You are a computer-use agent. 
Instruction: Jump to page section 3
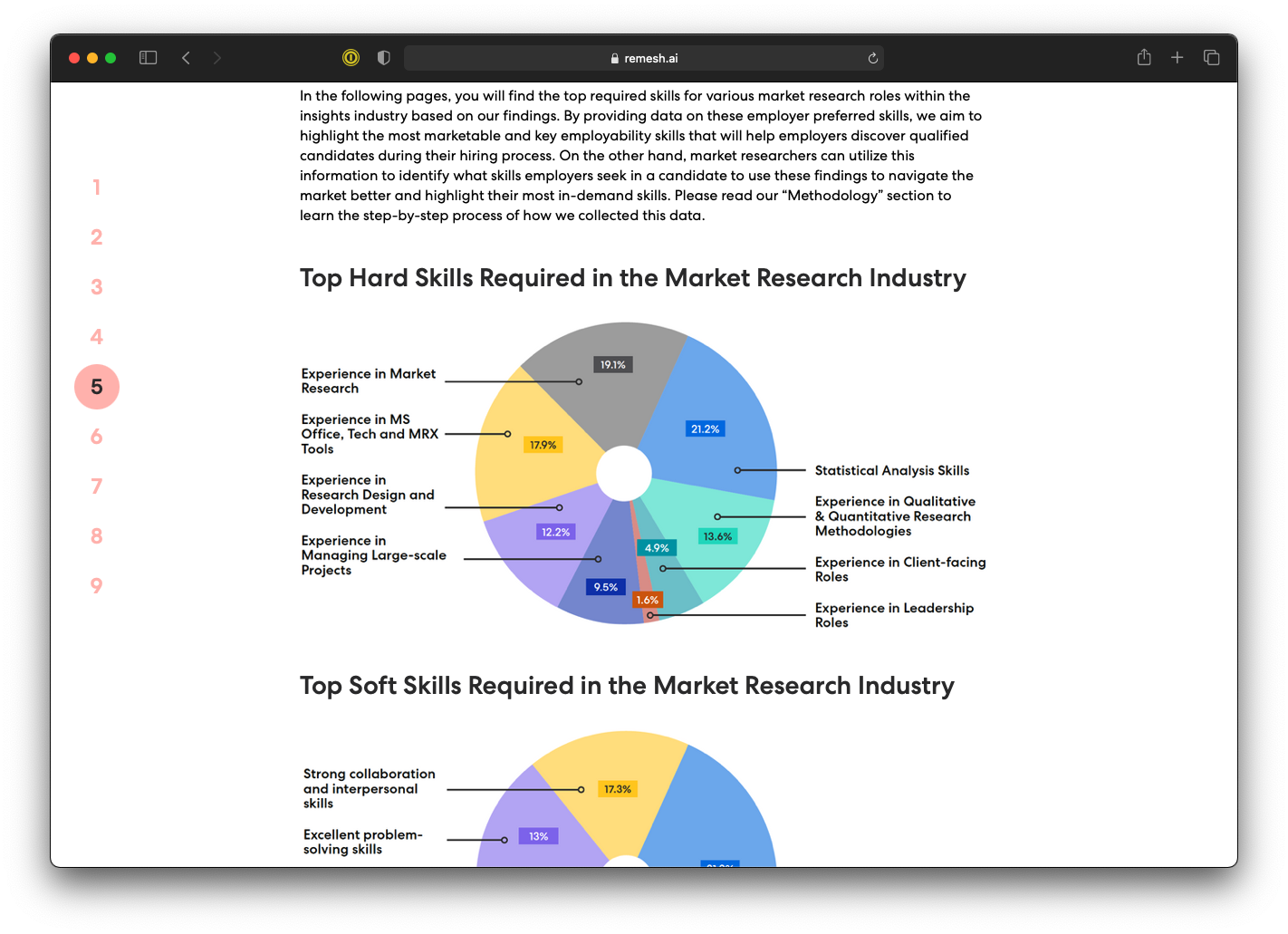point(96,287)
